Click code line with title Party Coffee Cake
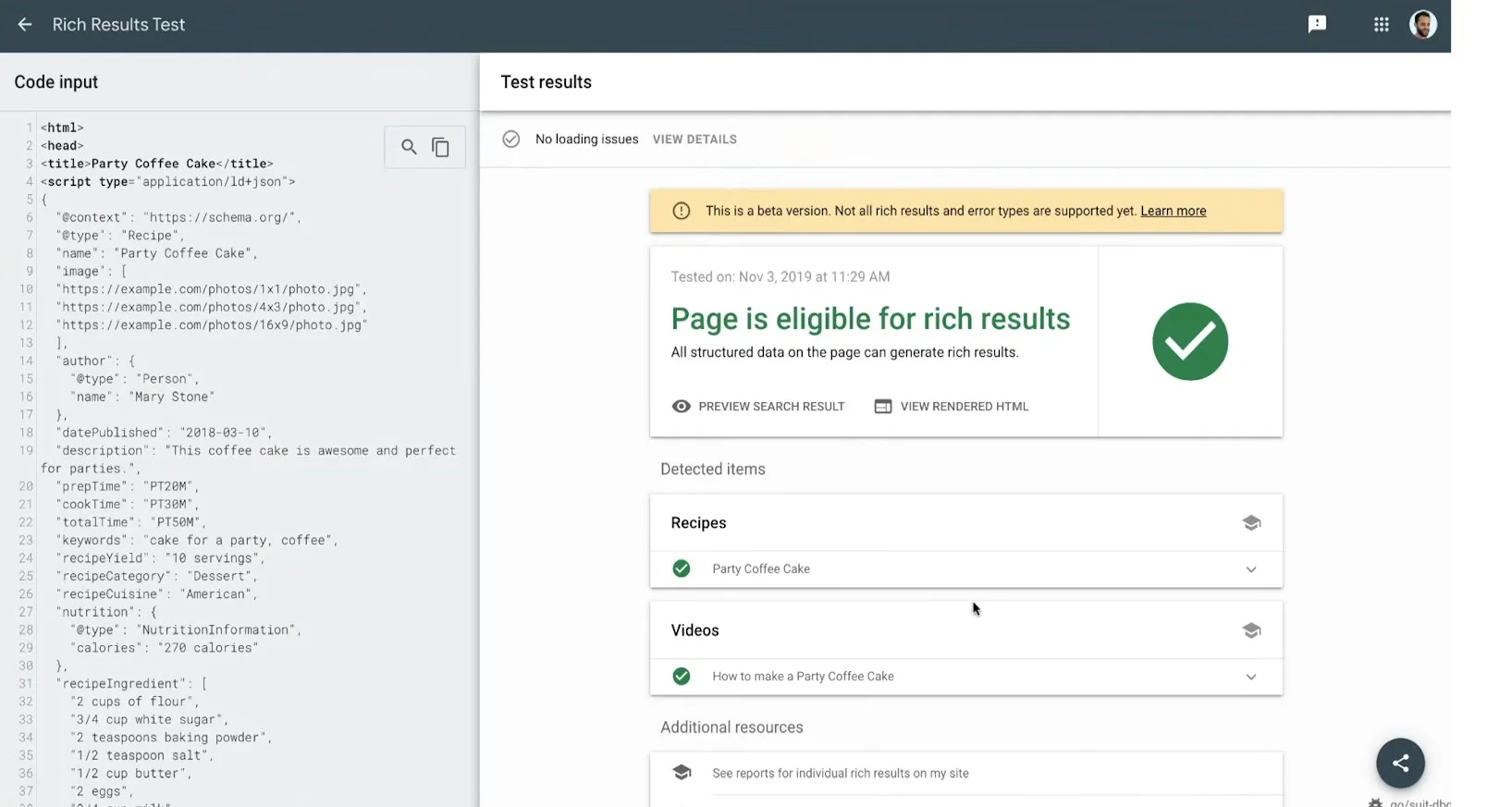 [157, 164]
